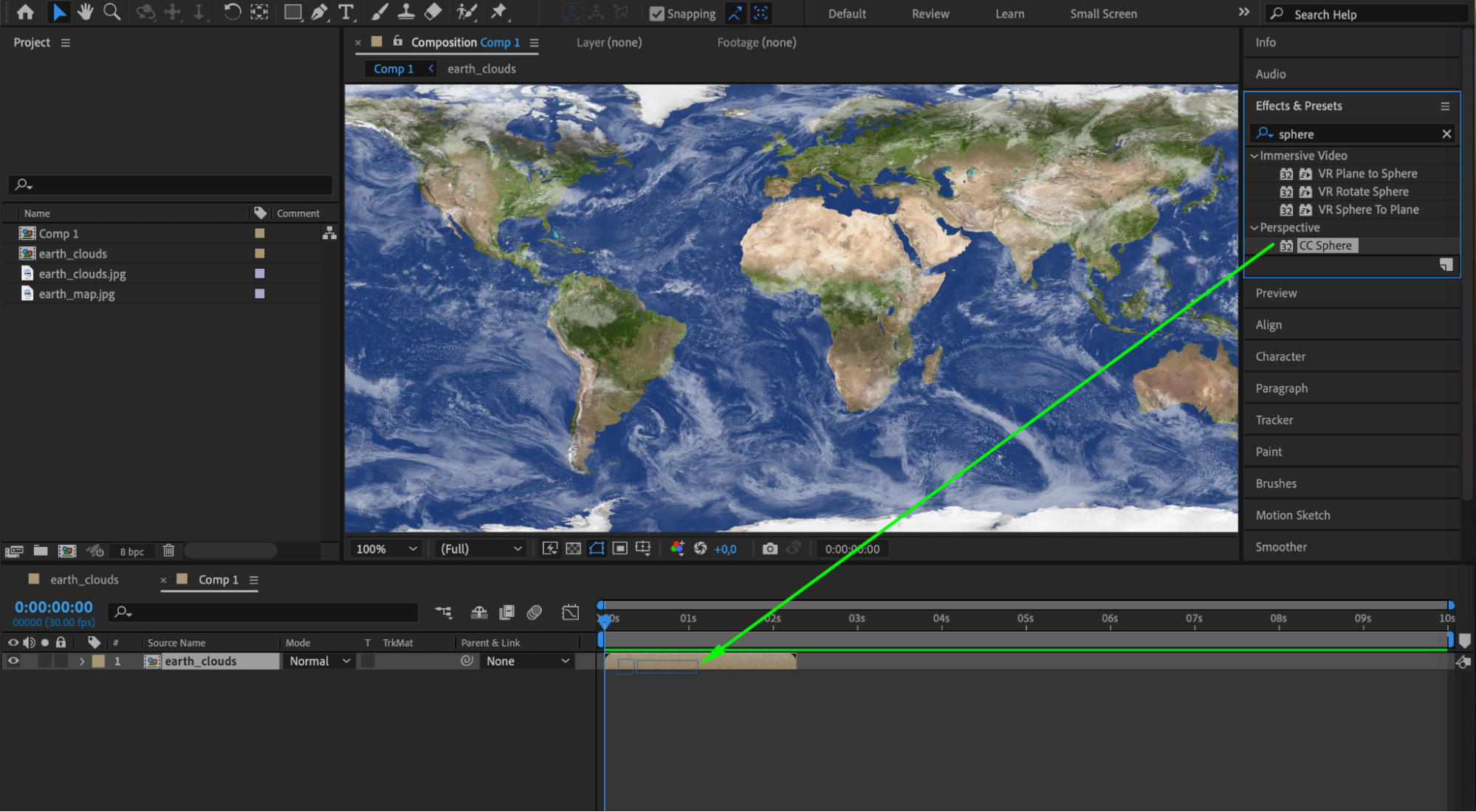Disable the Snapping checkbox
Image resolution: width=1476 pixels, height=812 pixels.
656,14
